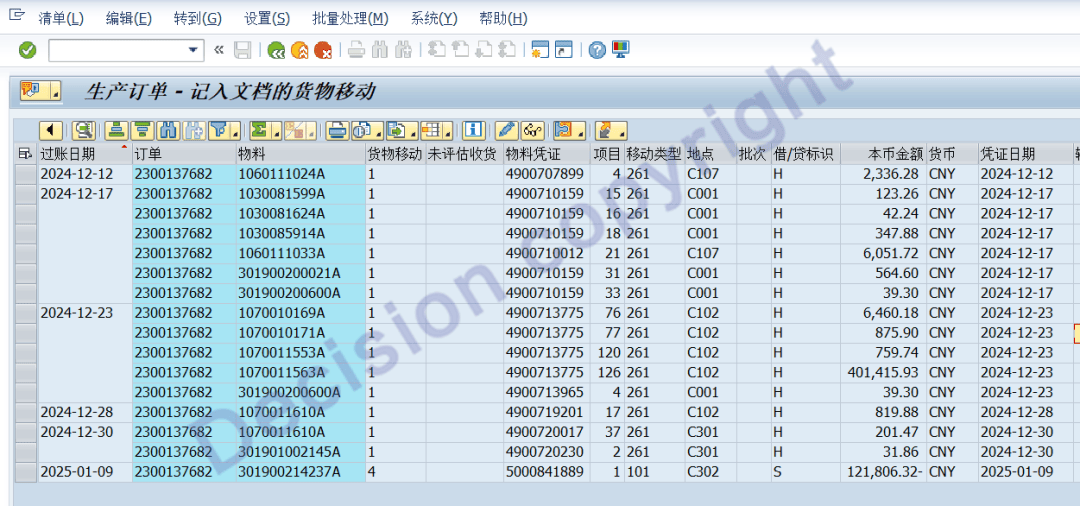Click the pencil Change icon in list toolbar
Viewport: 1080px width, 506px height.
click(x=506, y=130)
